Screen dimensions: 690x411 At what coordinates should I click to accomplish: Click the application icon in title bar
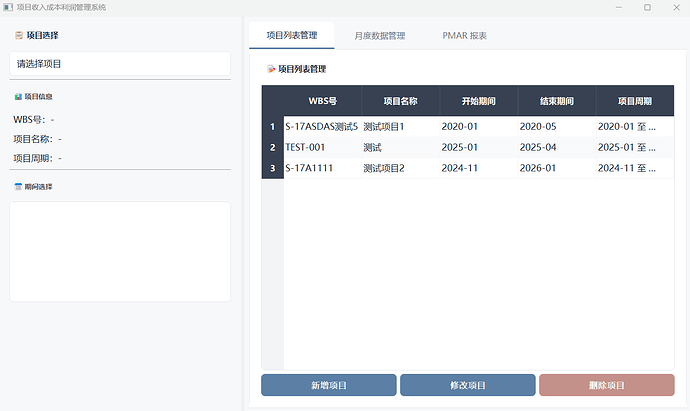pyautogui.click(x=8, y=7)
